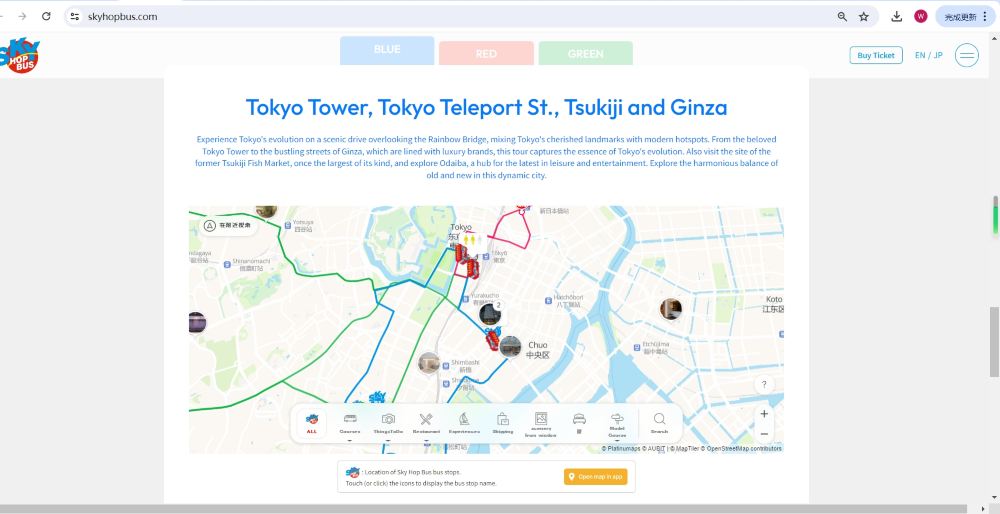The height and width of the screenshot is (514, 1000).
Task: Select the Shopping bag filter
Action: point(503,423)
